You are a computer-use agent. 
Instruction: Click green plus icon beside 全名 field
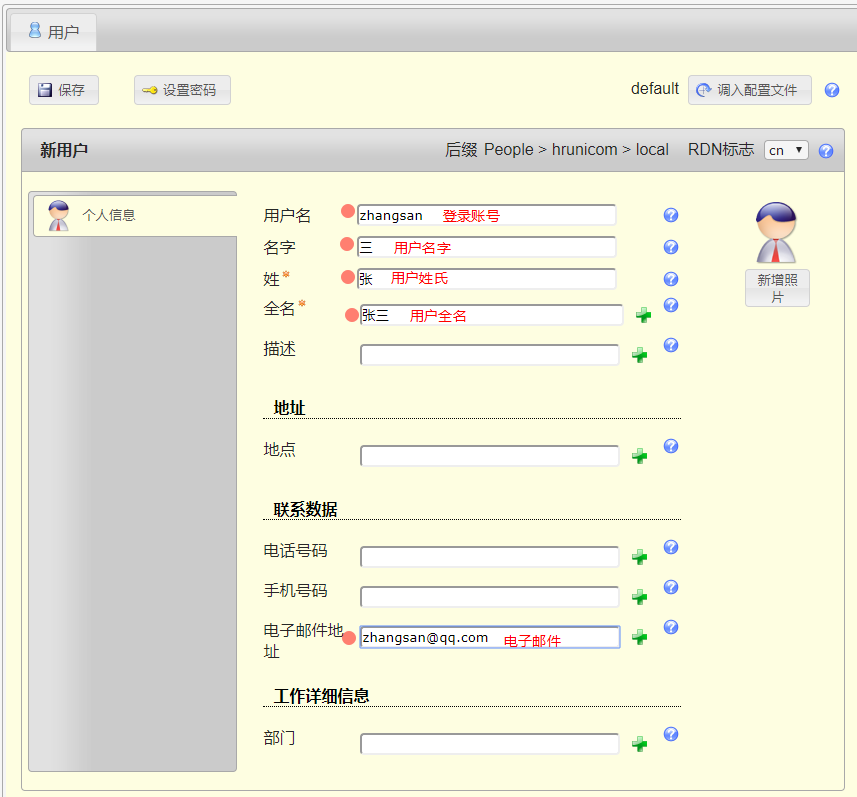click(643, 315)
